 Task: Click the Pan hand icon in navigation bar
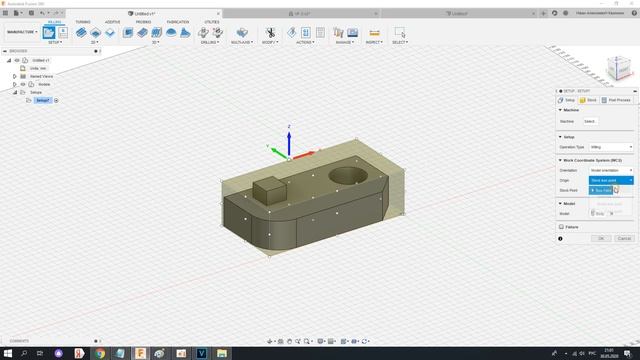click(289, 341)
